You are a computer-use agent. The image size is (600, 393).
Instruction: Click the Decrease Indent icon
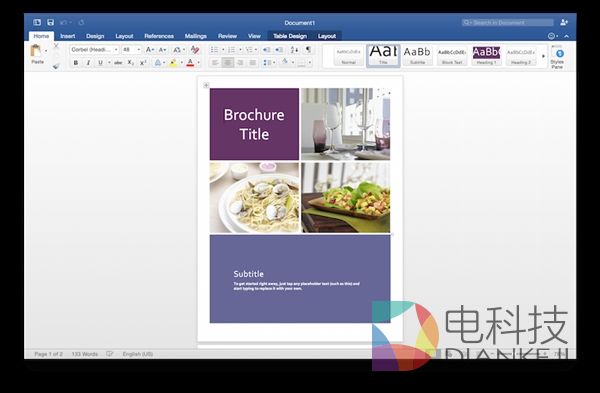pos(266,50)
